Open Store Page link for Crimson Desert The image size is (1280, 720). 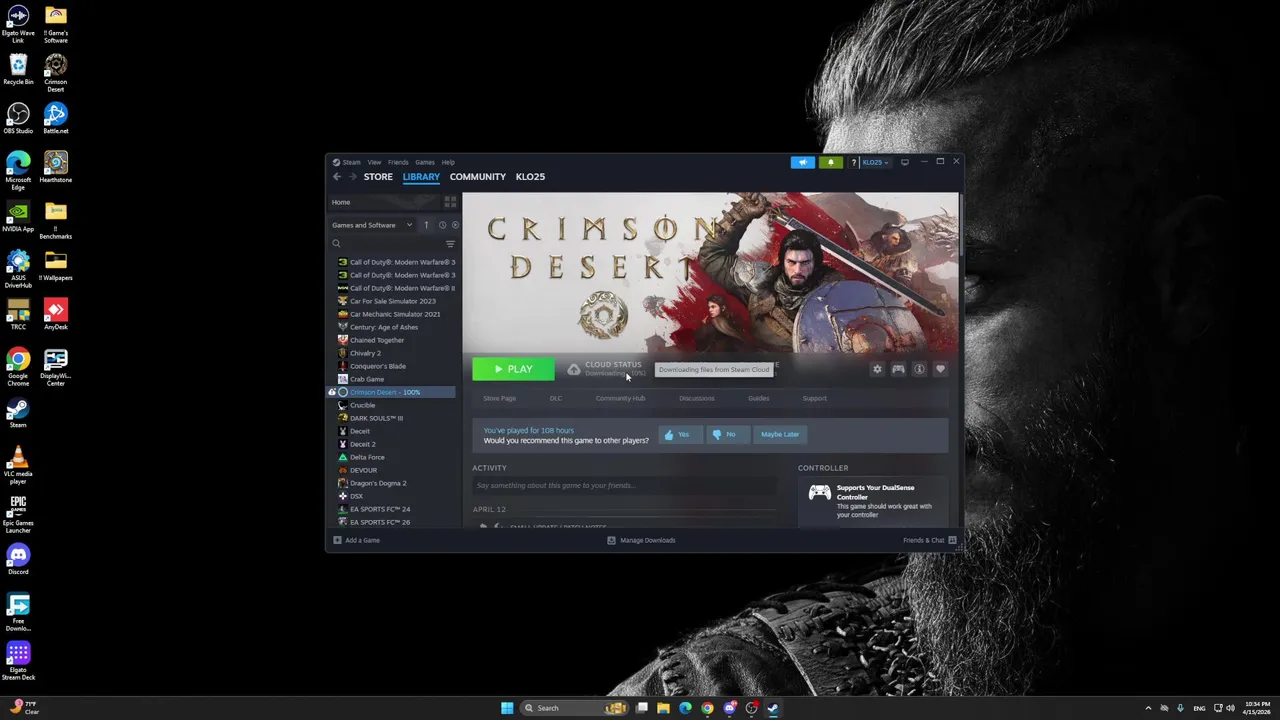pos(500,398)
